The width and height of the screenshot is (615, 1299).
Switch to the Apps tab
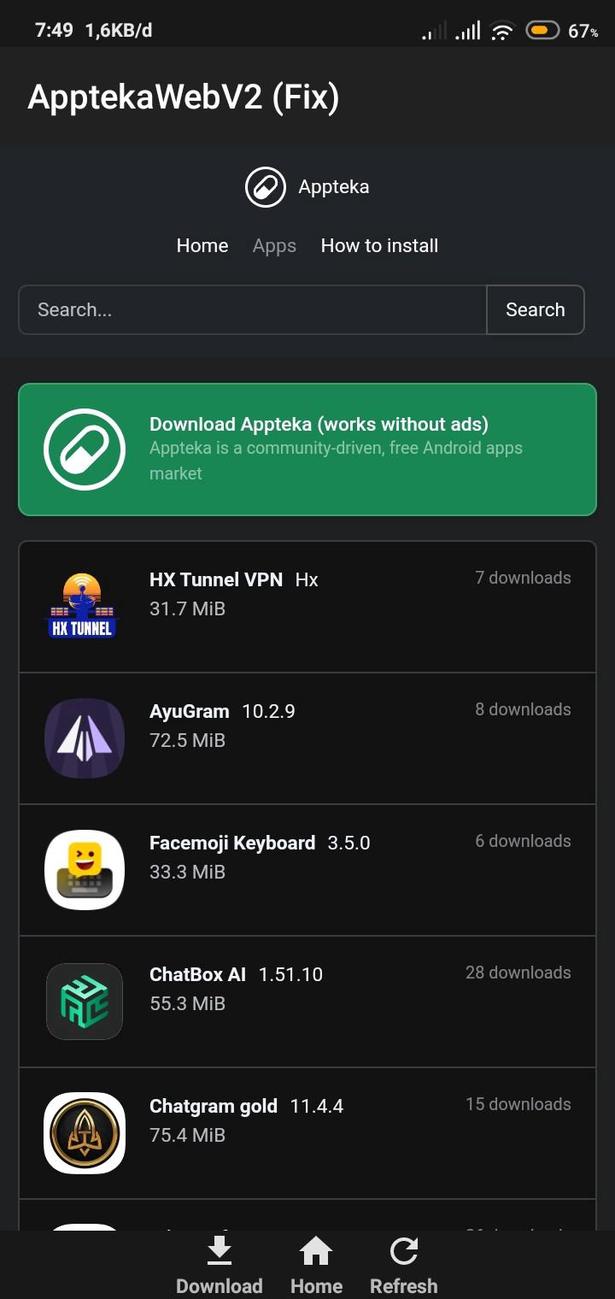(274, 245)
